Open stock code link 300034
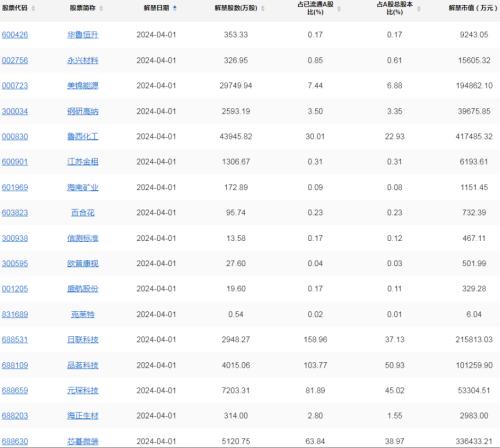Image resolution: width=500 pixels, height=448 pixels. pyautogui.click(x=15, y=111)
